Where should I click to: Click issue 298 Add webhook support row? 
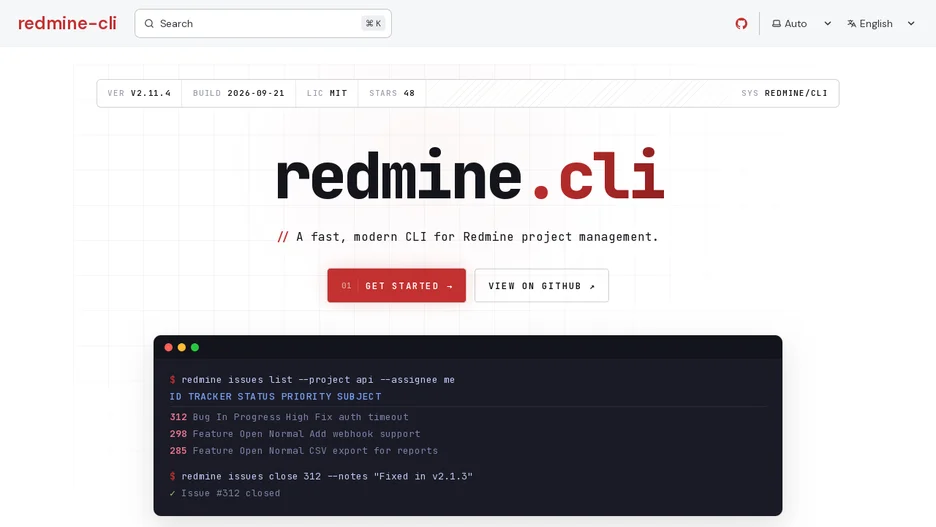pyautogui.click(x=295, y=434)
